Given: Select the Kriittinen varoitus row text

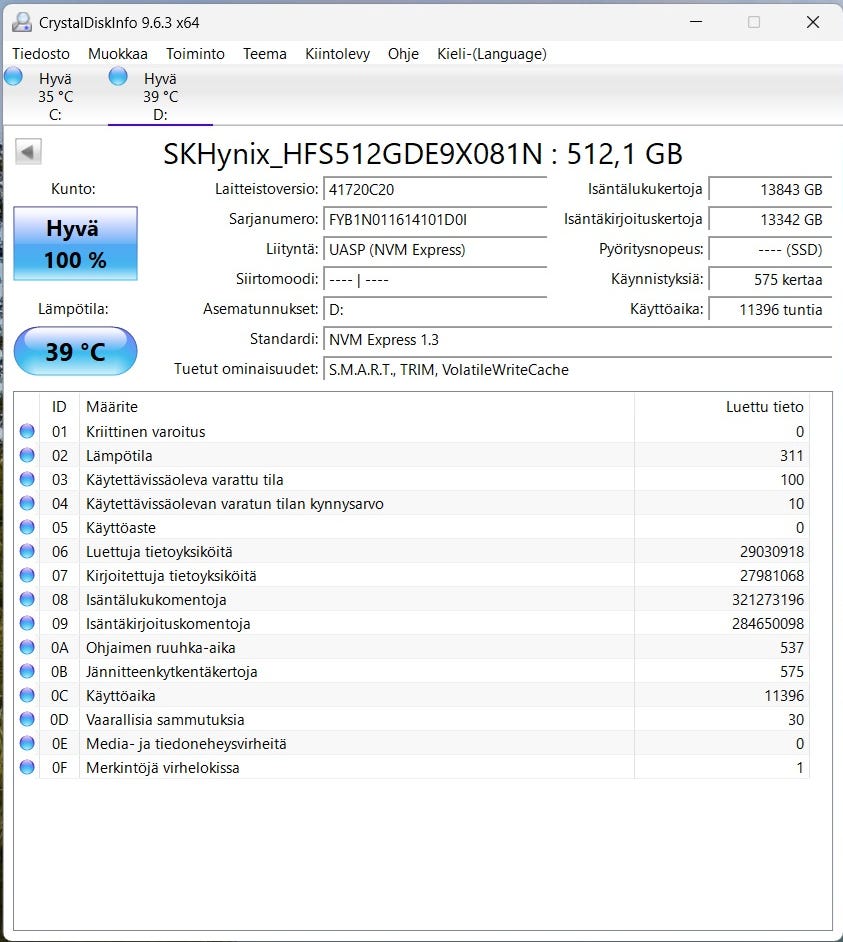Looking at the screenshot, I should (x=145, y=431).
